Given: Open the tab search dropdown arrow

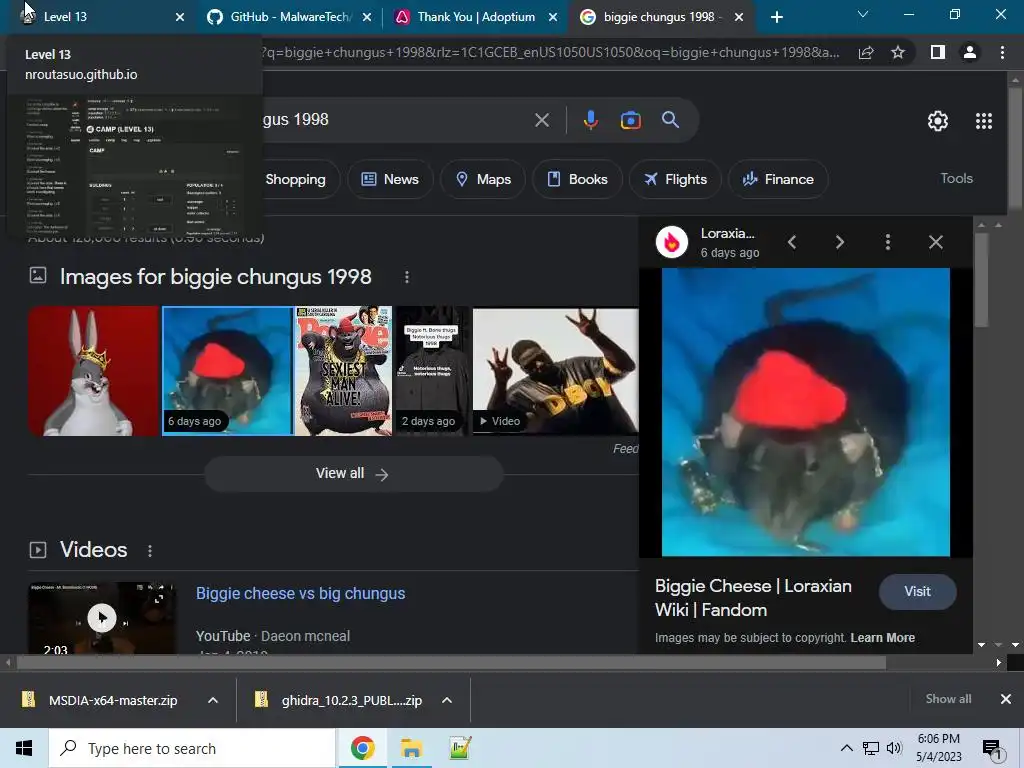Looking at the screenshot, I should (863, 14).
